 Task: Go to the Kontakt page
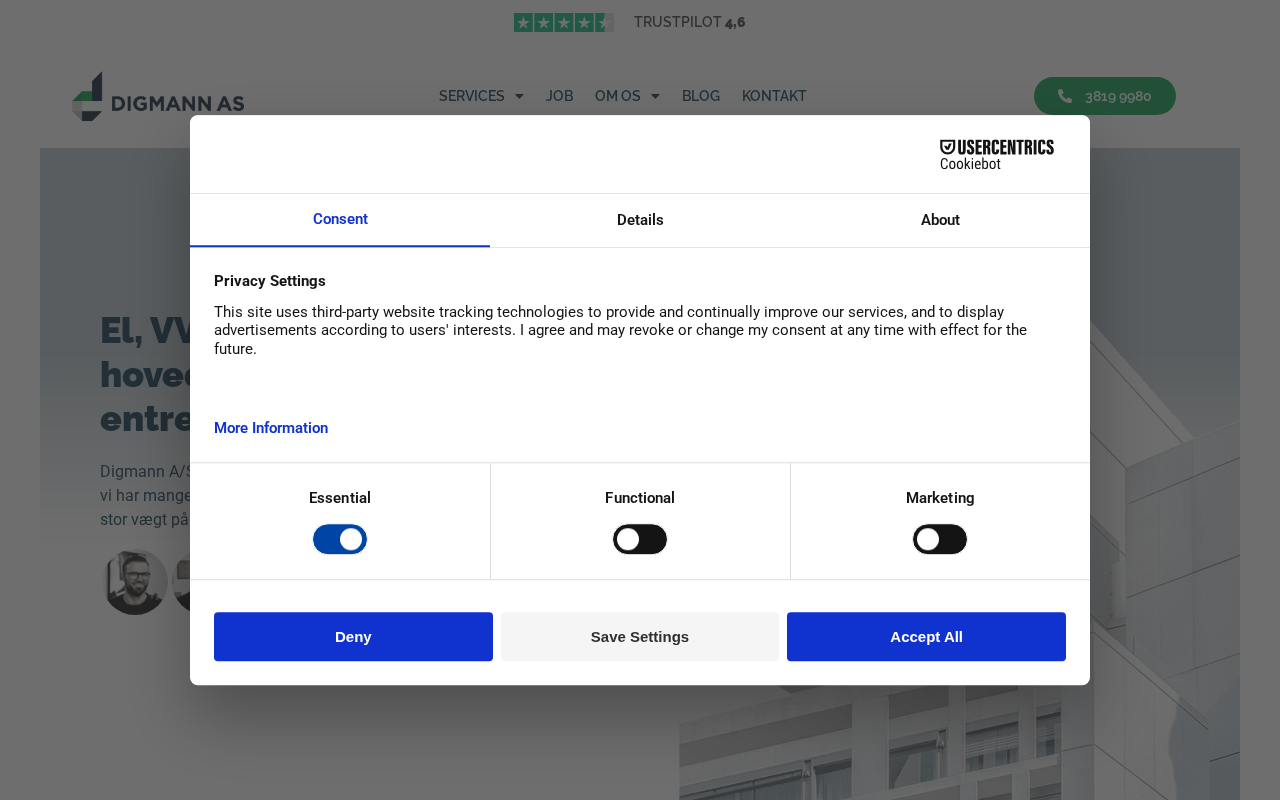(774, 96)
